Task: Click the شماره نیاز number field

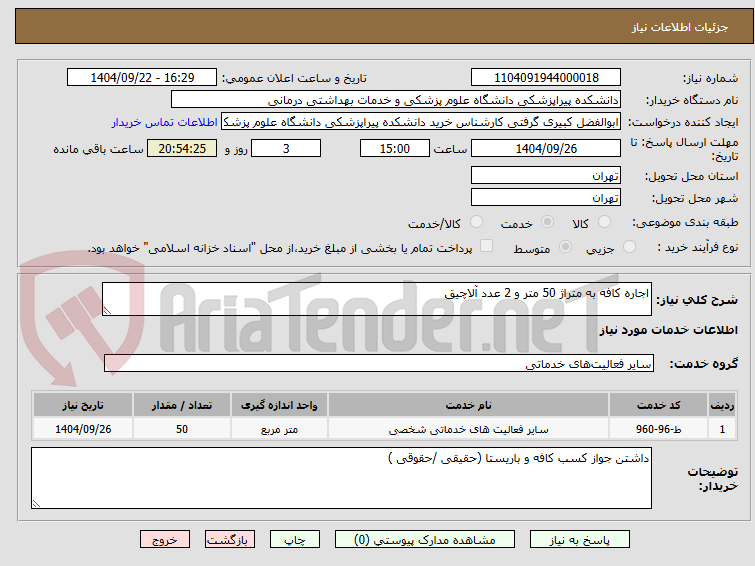Action: 546,78
